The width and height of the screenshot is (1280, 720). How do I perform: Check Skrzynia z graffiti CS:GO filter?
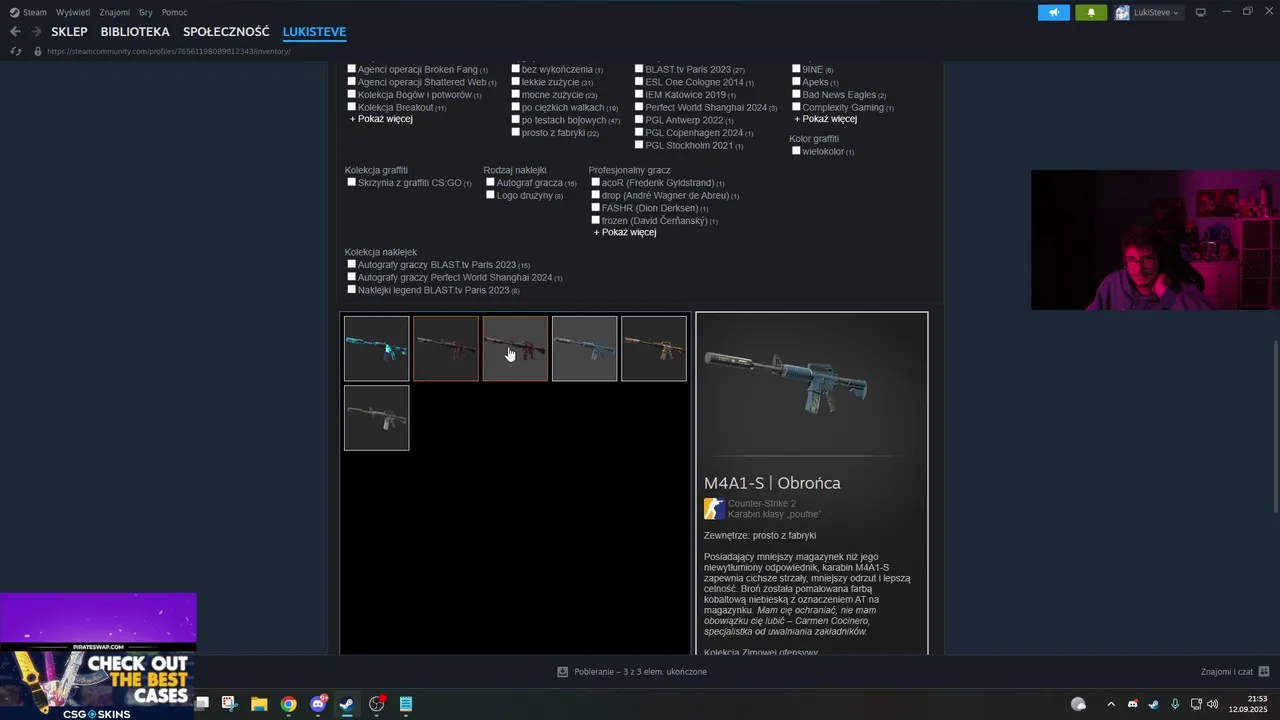(351, 182)
